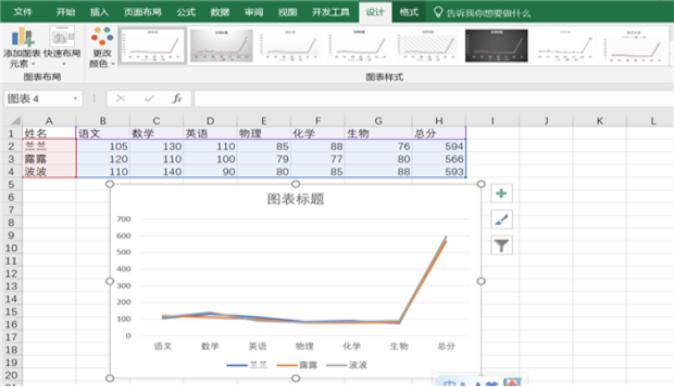Switch to the 公式 ribbon tab

click(x=186, y=12)
